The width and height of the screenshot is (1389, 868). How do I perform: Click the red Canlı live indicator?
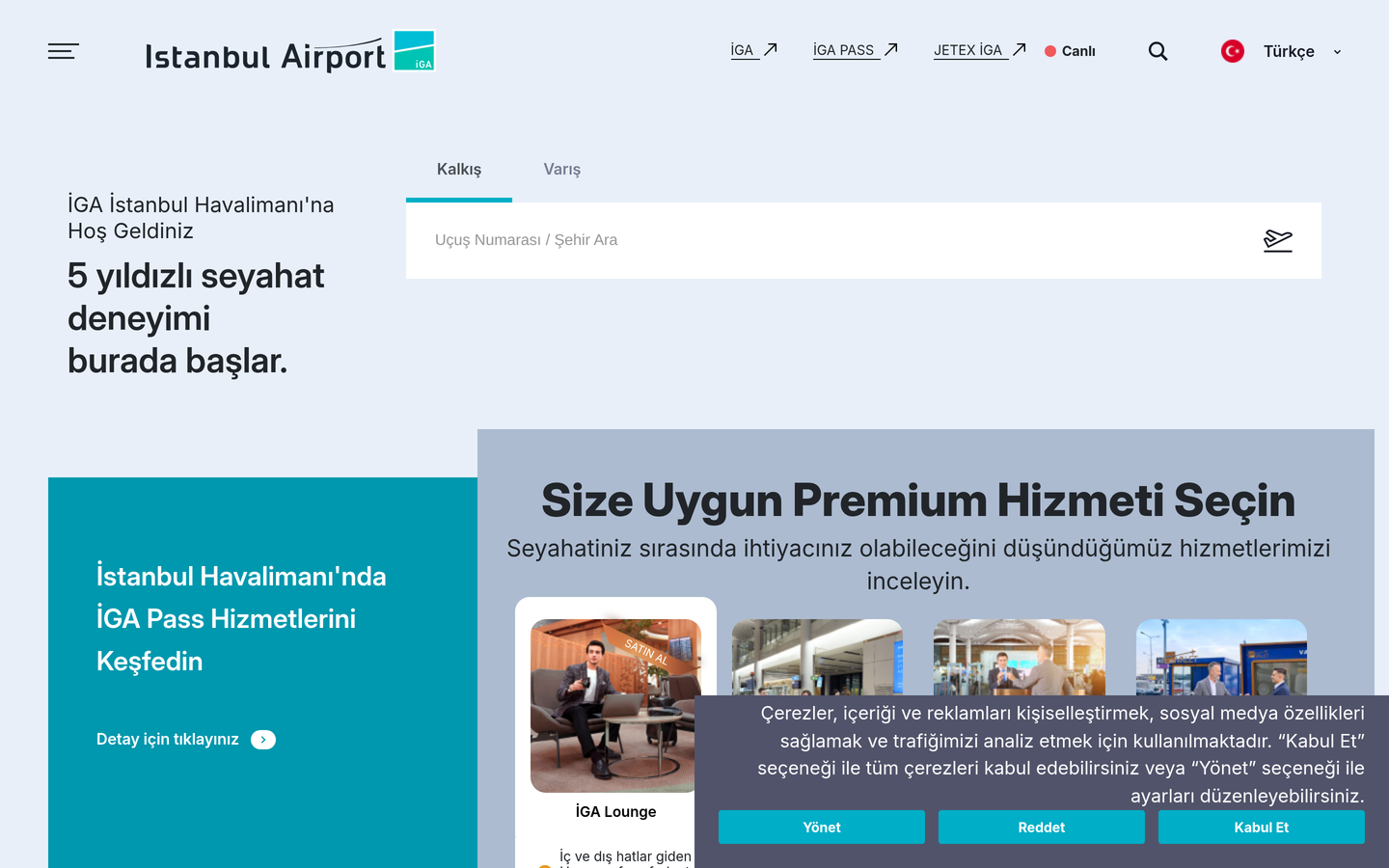click(1070, 51)
